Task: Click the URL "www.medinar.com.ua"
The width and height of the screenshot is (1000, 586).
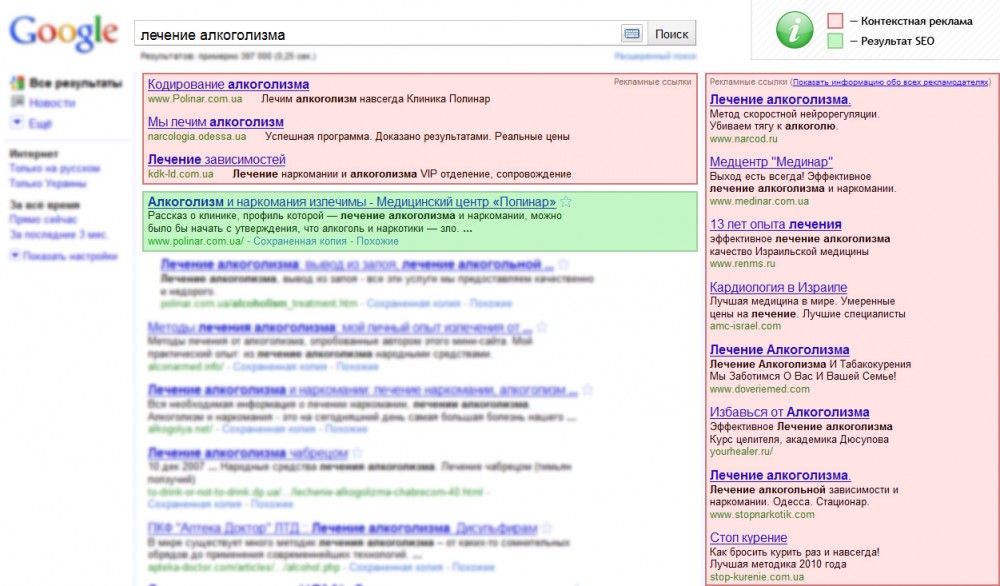Action: click(759, 201)
